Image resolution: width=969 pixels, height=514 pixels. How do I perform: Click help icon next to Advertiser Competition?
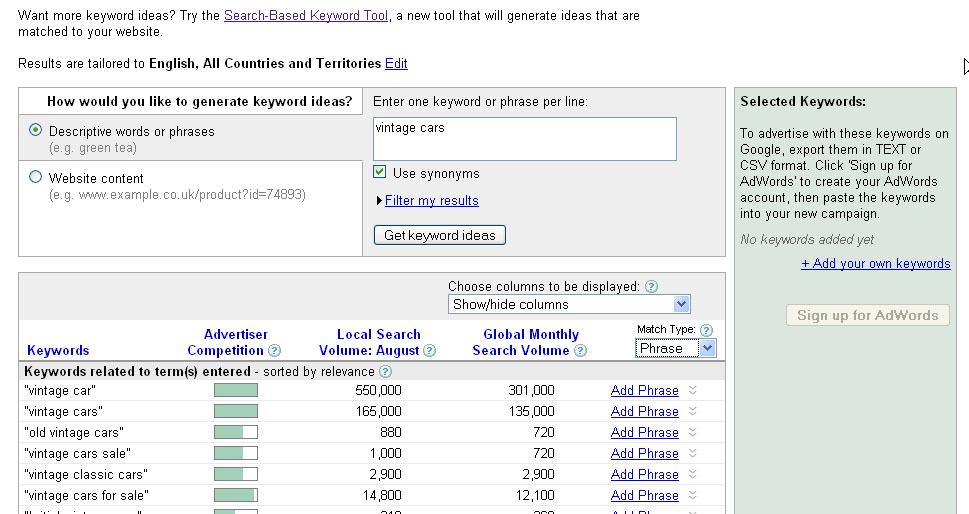coord(275,351)
